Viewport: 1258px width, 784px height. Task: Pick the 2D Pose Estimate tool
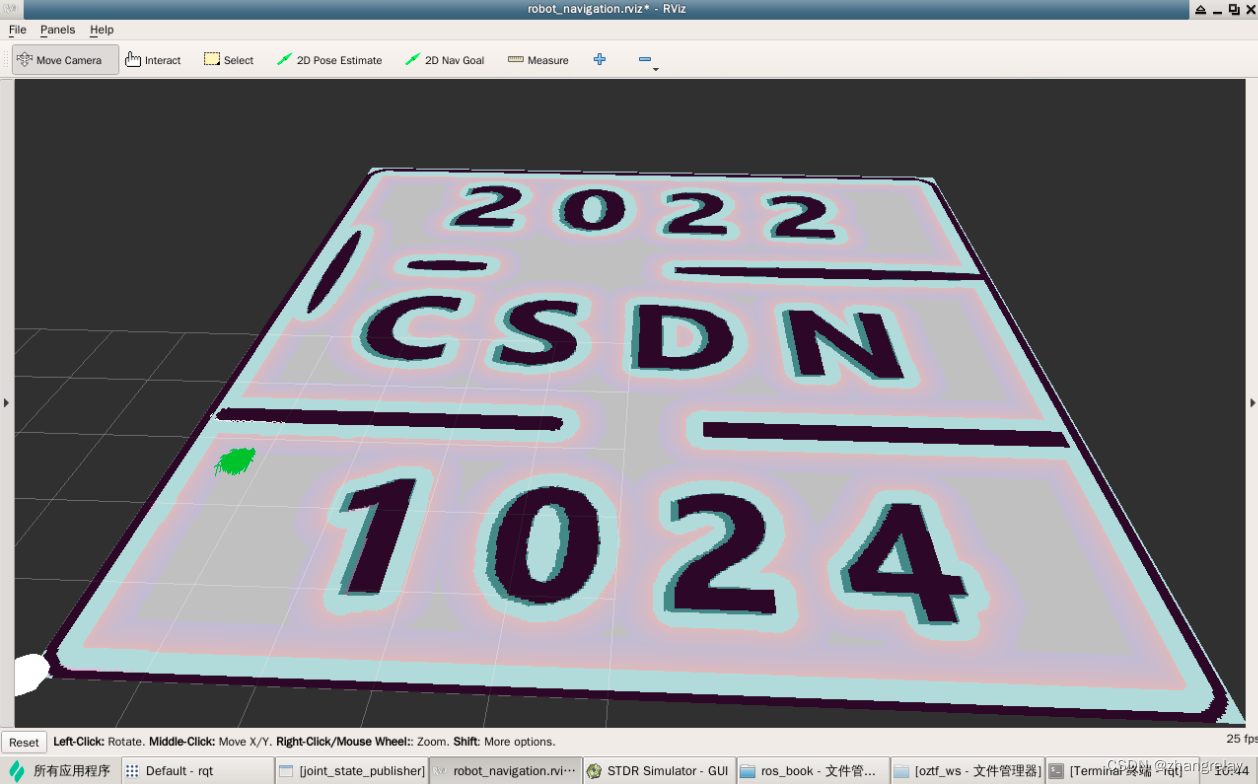(x=329, y=60)
